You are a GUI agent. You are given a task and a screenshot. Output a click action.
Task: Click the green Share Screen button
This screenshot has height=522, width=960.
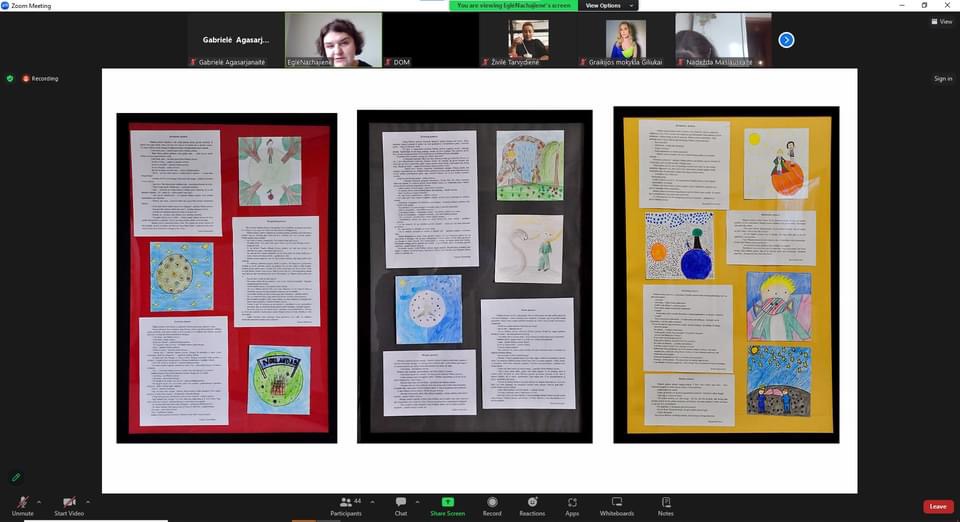[448, 506]
